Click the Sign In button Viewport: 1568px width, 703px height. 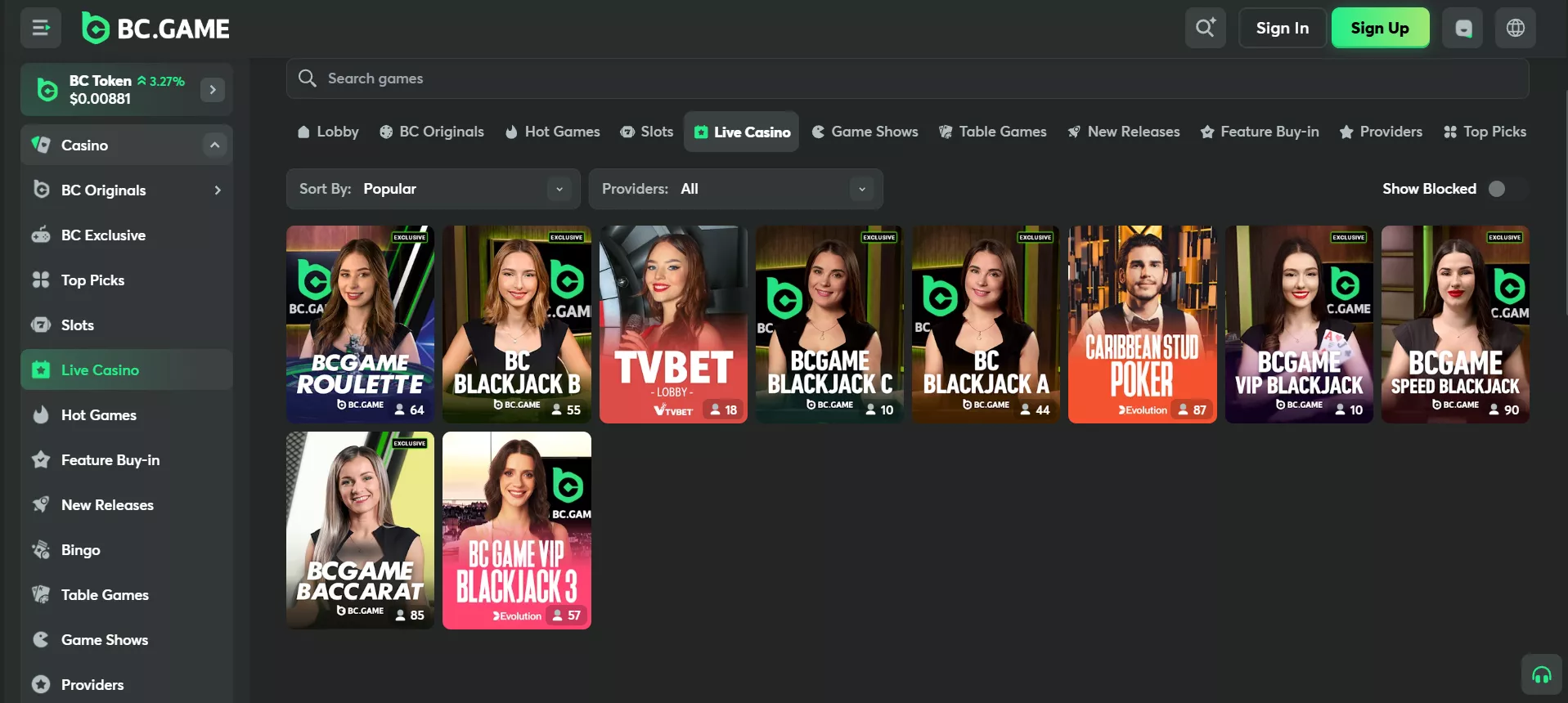point(1282,28)
